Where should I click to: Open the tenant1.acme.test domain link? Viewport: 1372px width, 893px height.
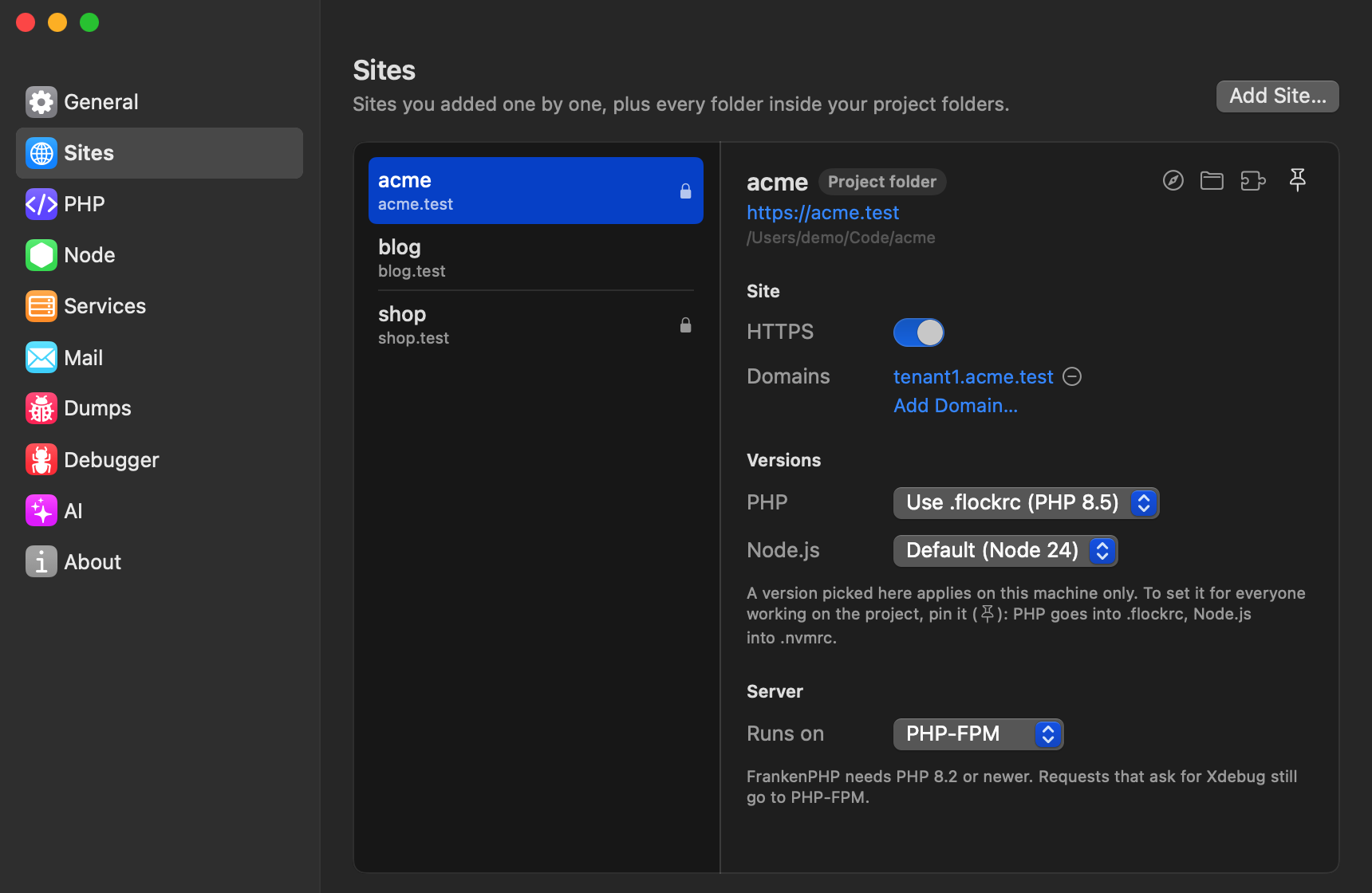point(973,376)
